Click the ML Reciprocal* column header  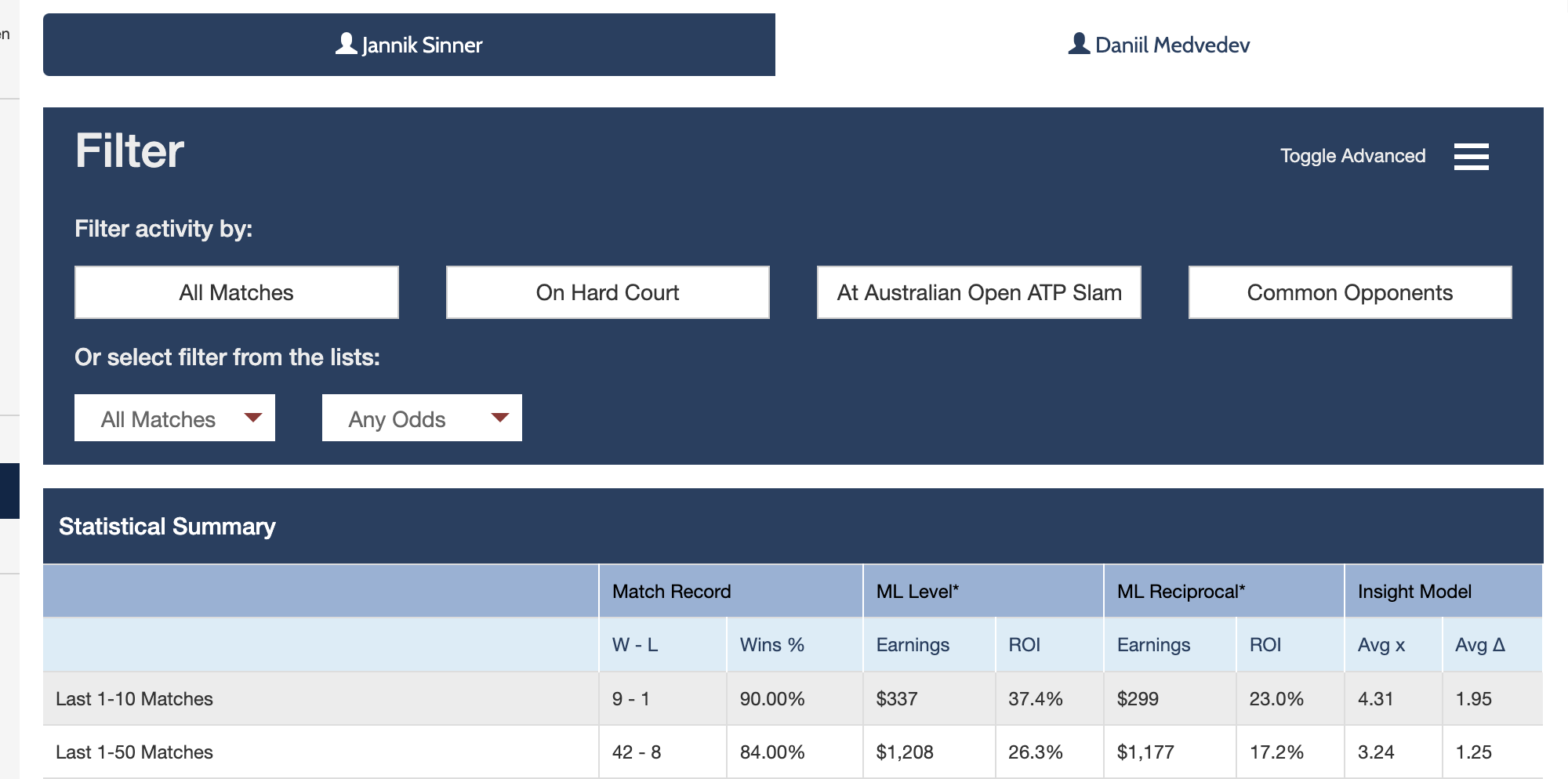pos(1224,591)
